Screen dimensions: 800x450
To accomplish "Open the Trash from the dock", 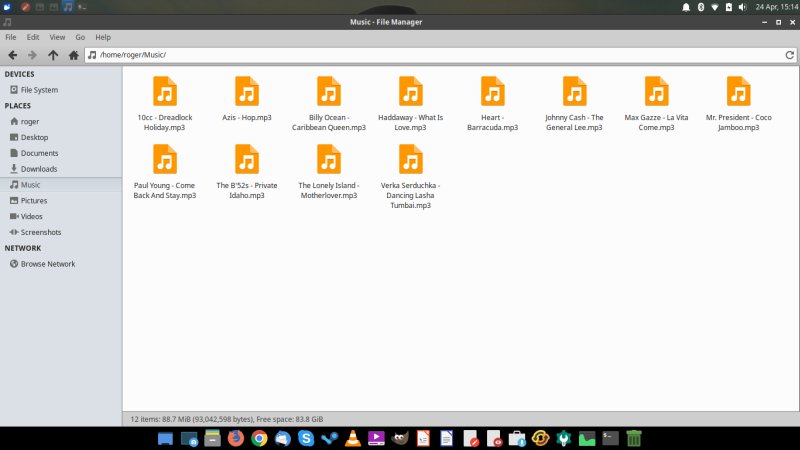I will coord(634,438).
